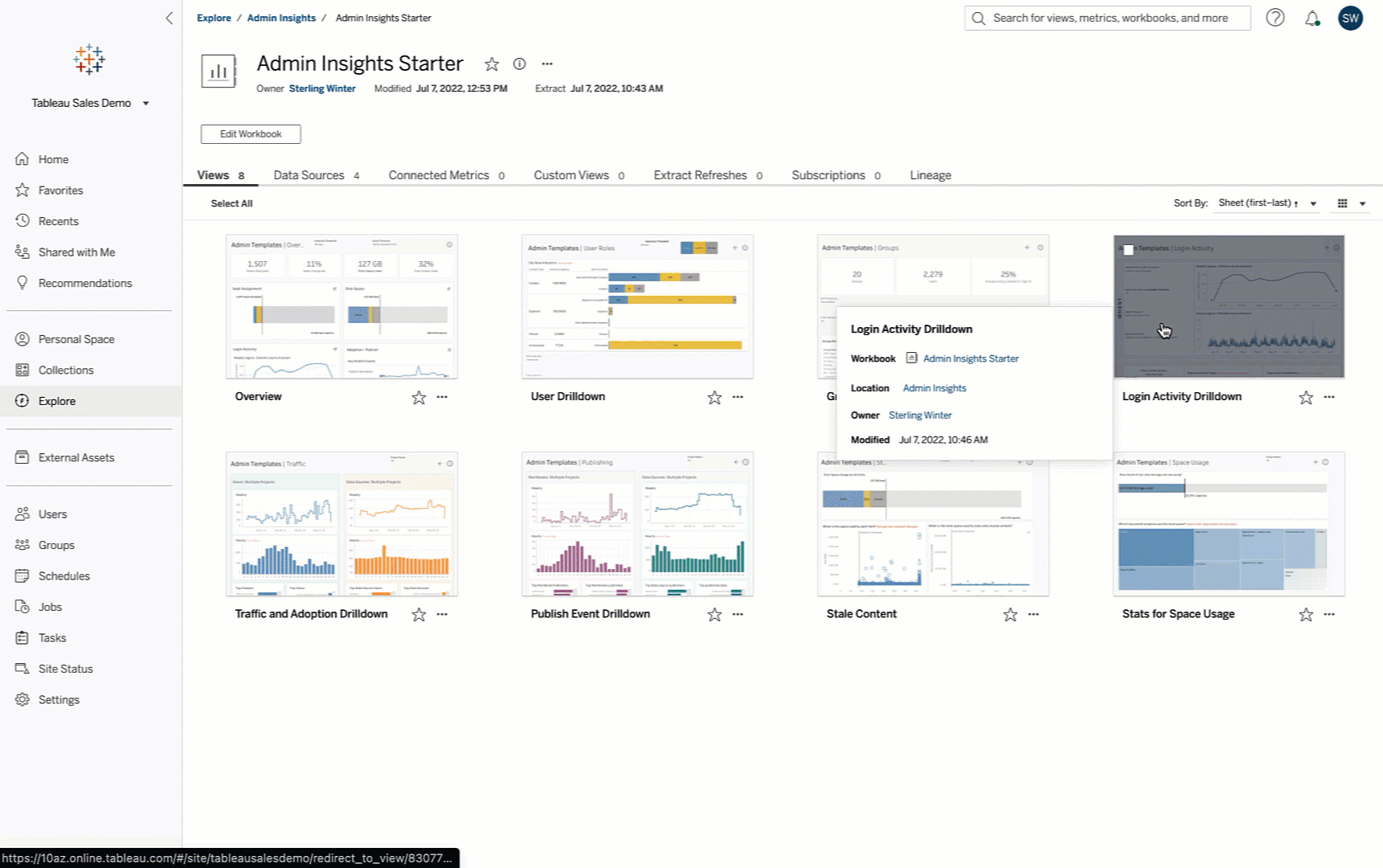This screenshot has height=868, width=1383.
Task: Favorite Login Activity Drilldown view
Action: click(1306, 397)
